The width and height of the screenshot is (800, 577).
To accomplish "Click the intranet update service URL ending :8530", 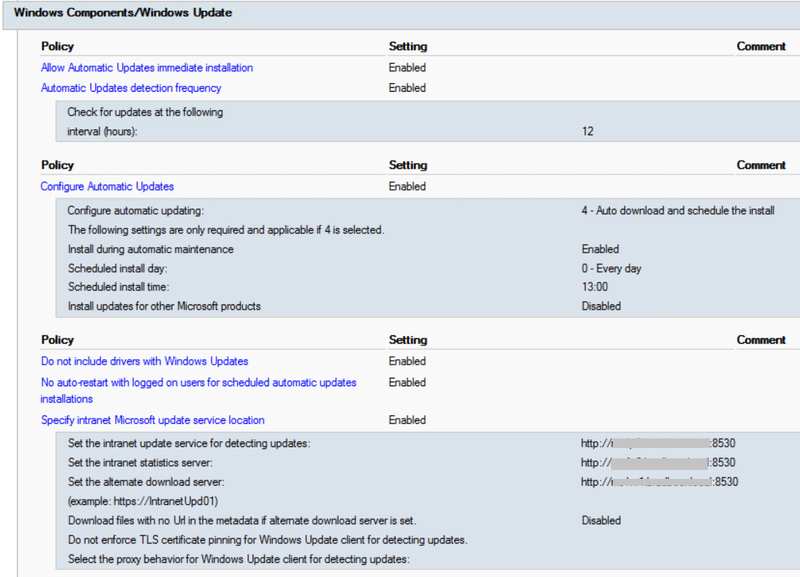I will [x=657, y=443].
